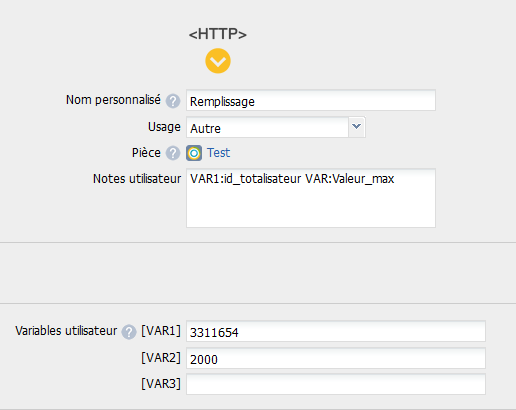Click the Test room icon
Screen dimensions: 516x410
pos(194,153)
